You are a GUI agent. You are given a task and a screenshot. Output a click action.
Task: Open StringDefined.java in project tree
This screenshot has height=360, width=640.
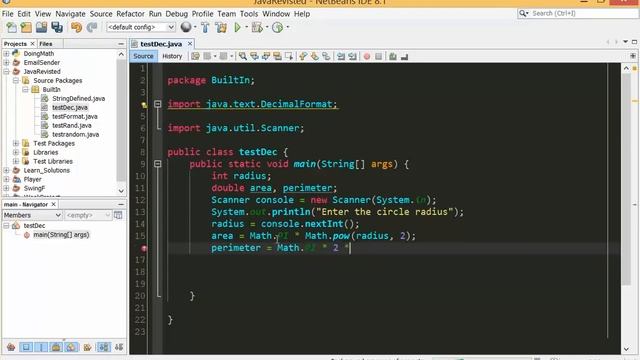coord(78,98)
